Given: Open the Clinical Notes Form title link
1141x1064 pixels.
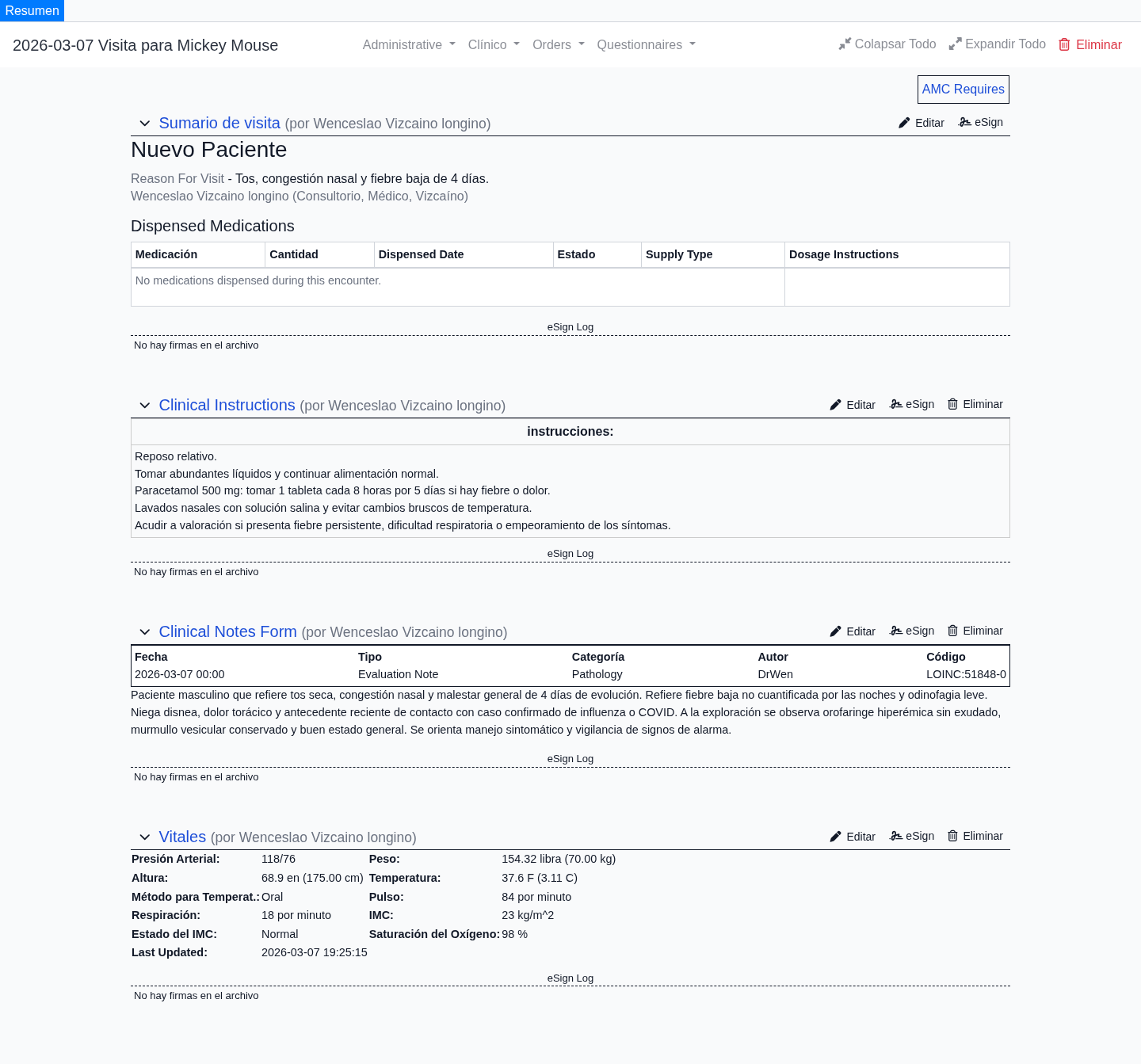Looking at the screenshot, I should [x=227, y=631].
